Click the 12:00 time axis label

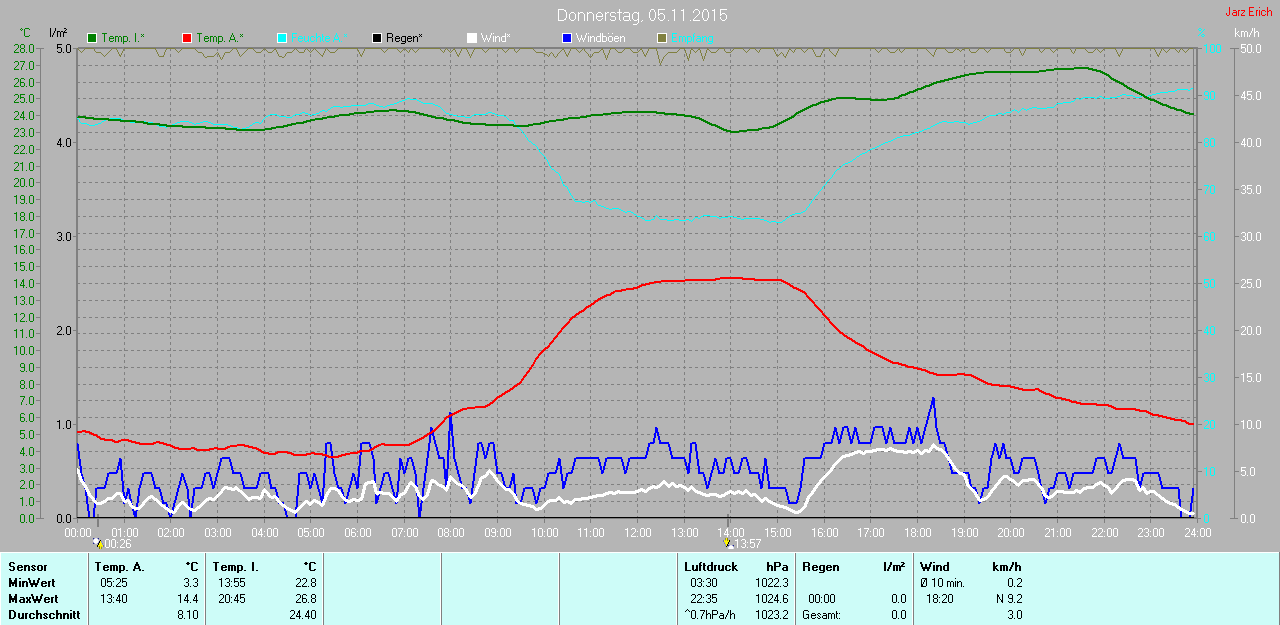pyautogui.click(x=637, y=532)
